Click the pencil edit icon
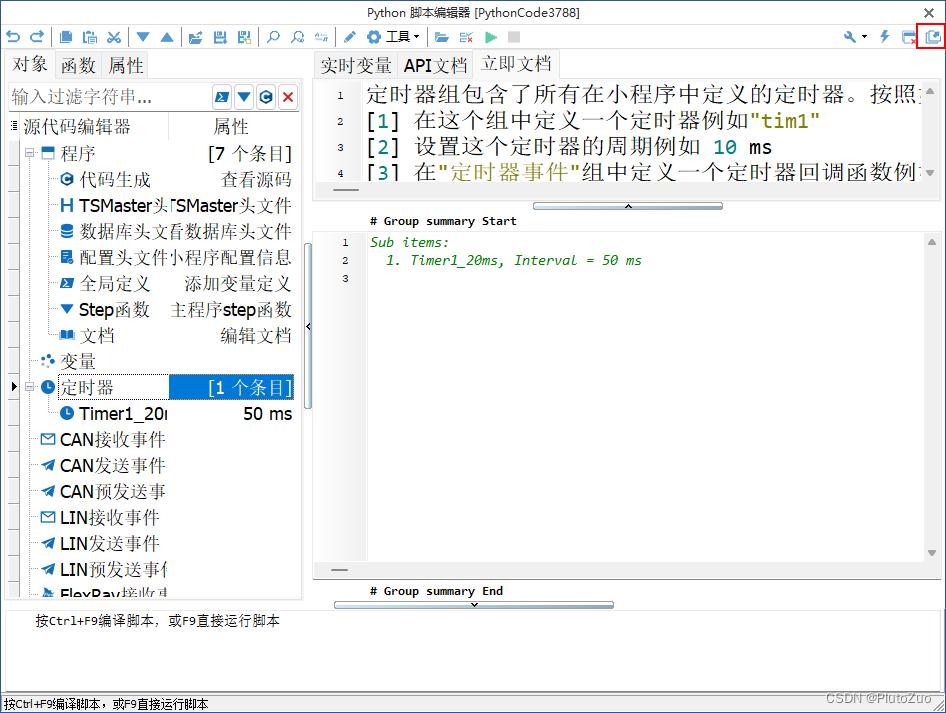Viewport: 946px width, 713px height. click(349, 37)
